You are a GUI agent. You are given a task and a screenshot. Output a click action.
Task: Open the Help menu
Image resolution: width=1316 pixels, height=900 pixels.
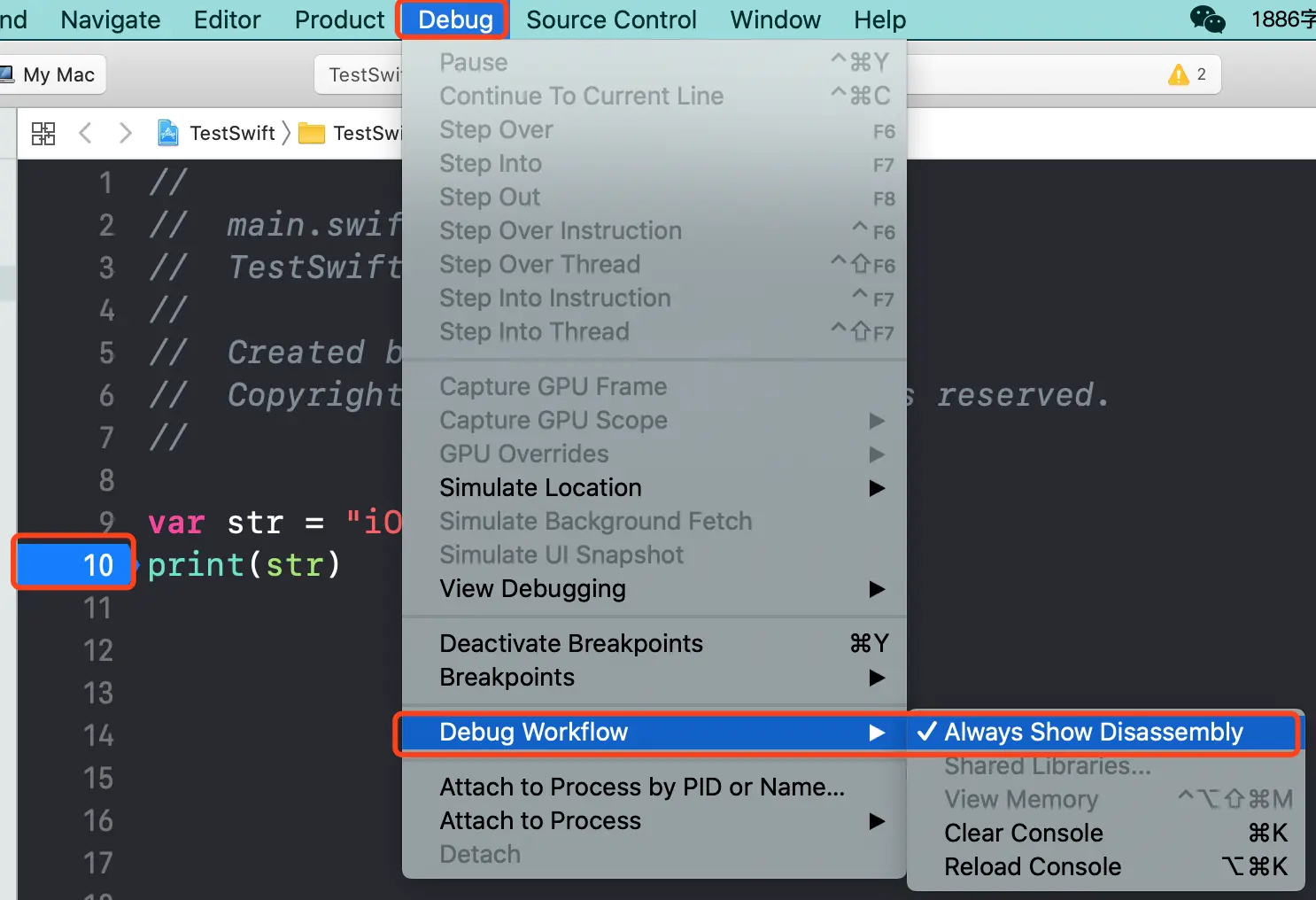point(879,19)
